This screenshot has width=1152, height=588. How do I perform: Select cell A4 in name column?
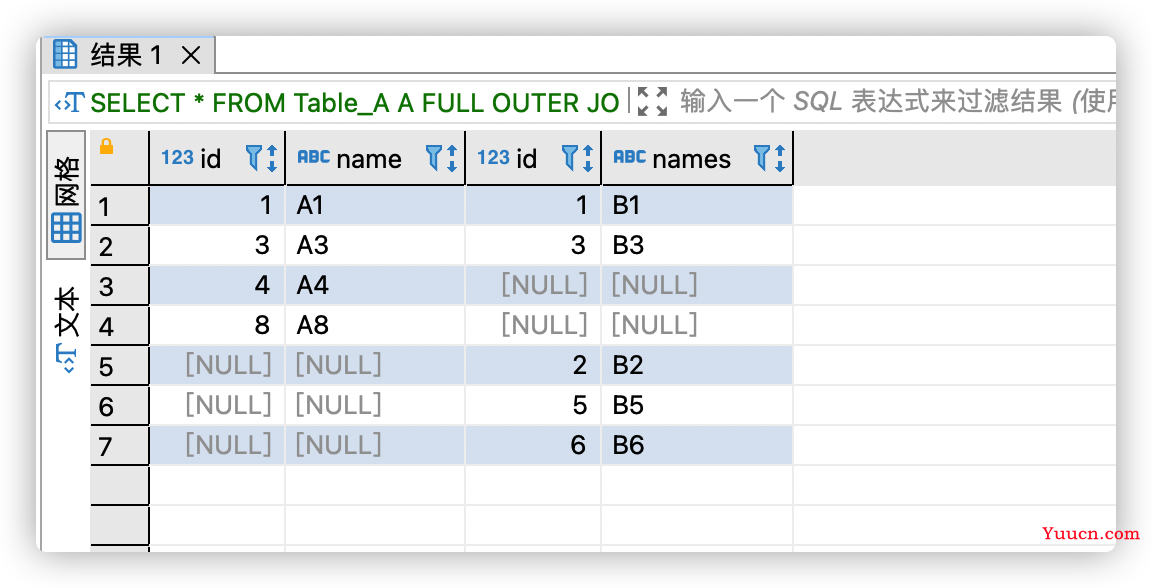point(375,285)
